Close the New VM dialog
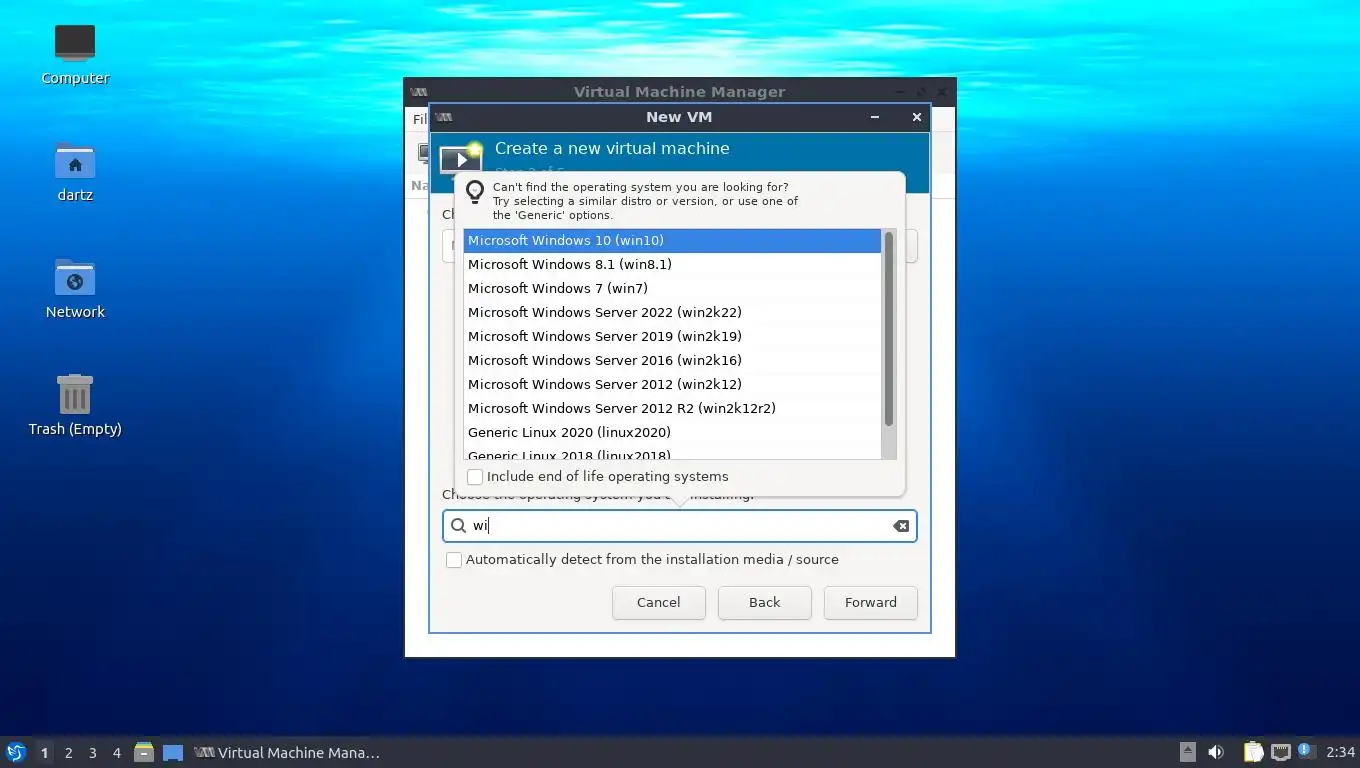1360x768 pixels. [916, 117]
